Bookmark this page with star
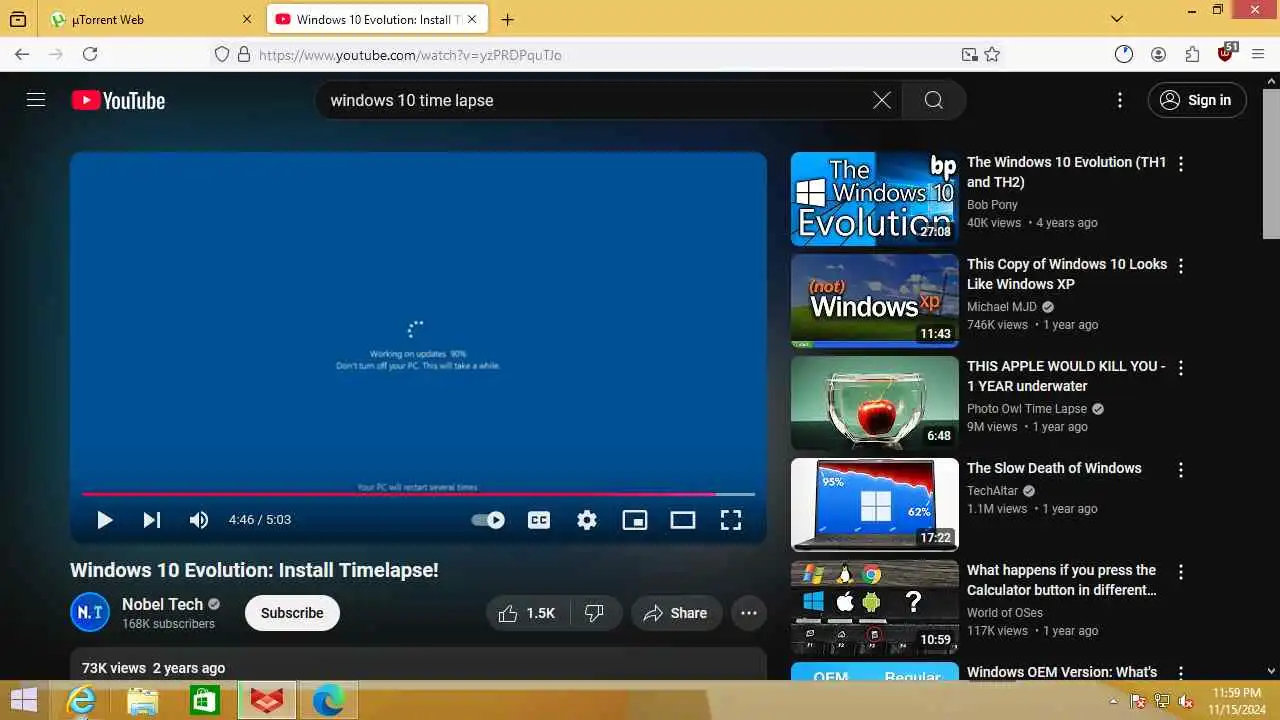The image size is (1280, 720). point(992,55)
